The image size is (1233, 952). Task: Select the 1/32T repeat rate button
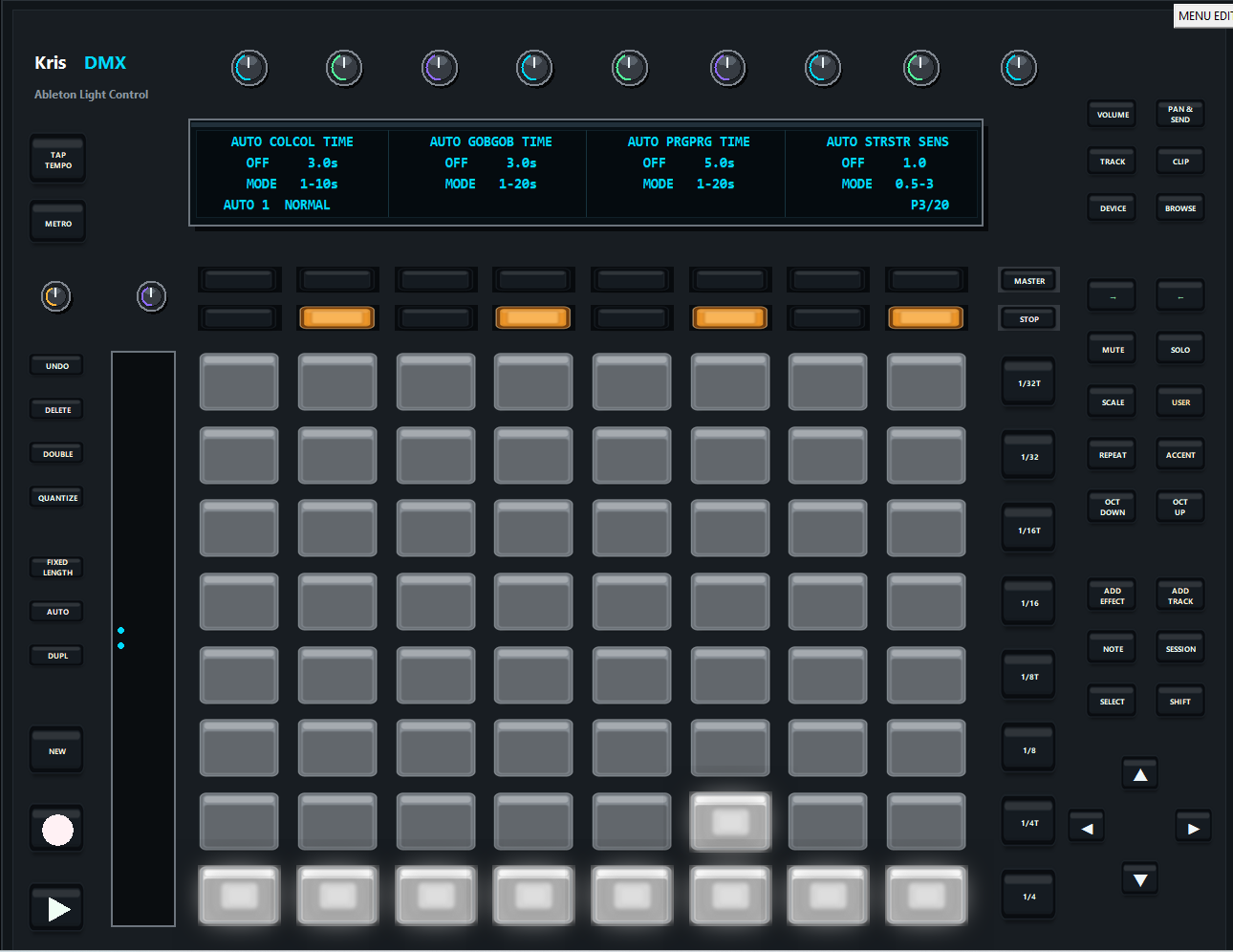click(1028, 383)
